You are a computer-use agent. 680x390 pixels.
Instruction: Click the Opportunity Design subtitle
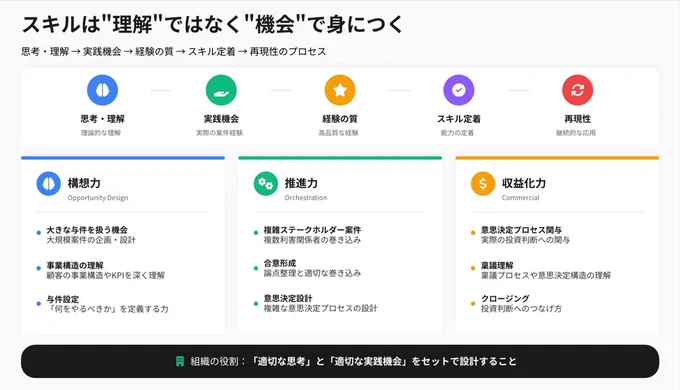(98, 198)
